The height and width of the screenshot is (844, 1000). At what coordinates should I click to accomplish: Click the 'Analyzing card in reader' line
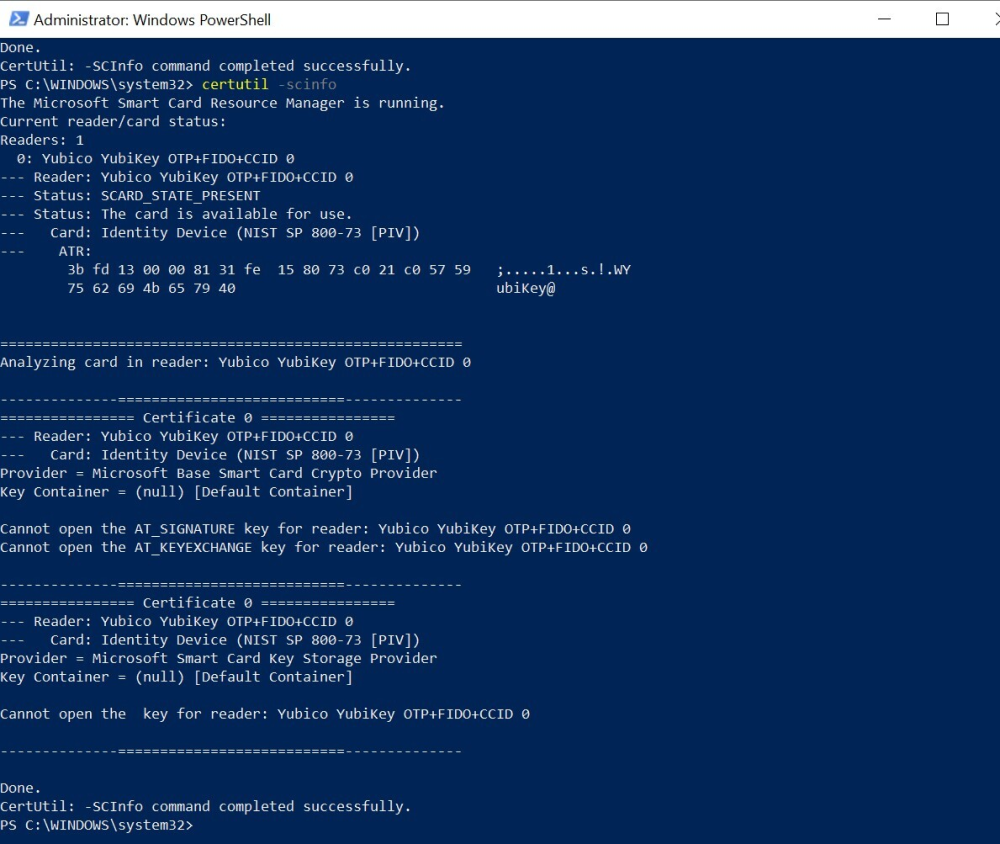tap(235, 362)
